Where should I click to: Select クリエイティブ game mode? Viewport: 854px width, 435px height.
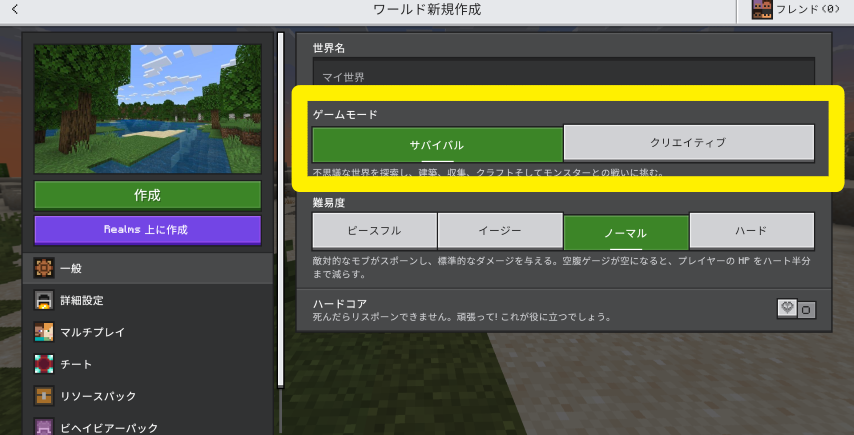[689, 143]
